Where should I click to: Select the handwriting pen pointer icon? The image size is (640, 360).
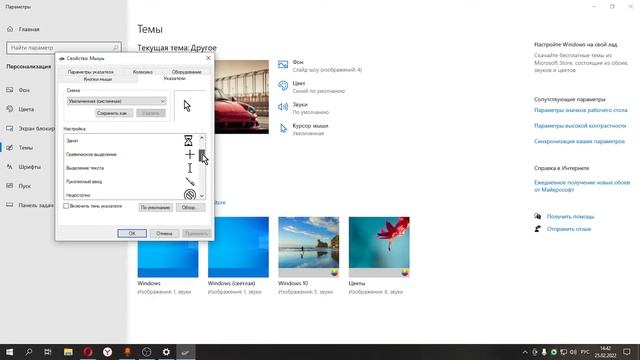190,181
